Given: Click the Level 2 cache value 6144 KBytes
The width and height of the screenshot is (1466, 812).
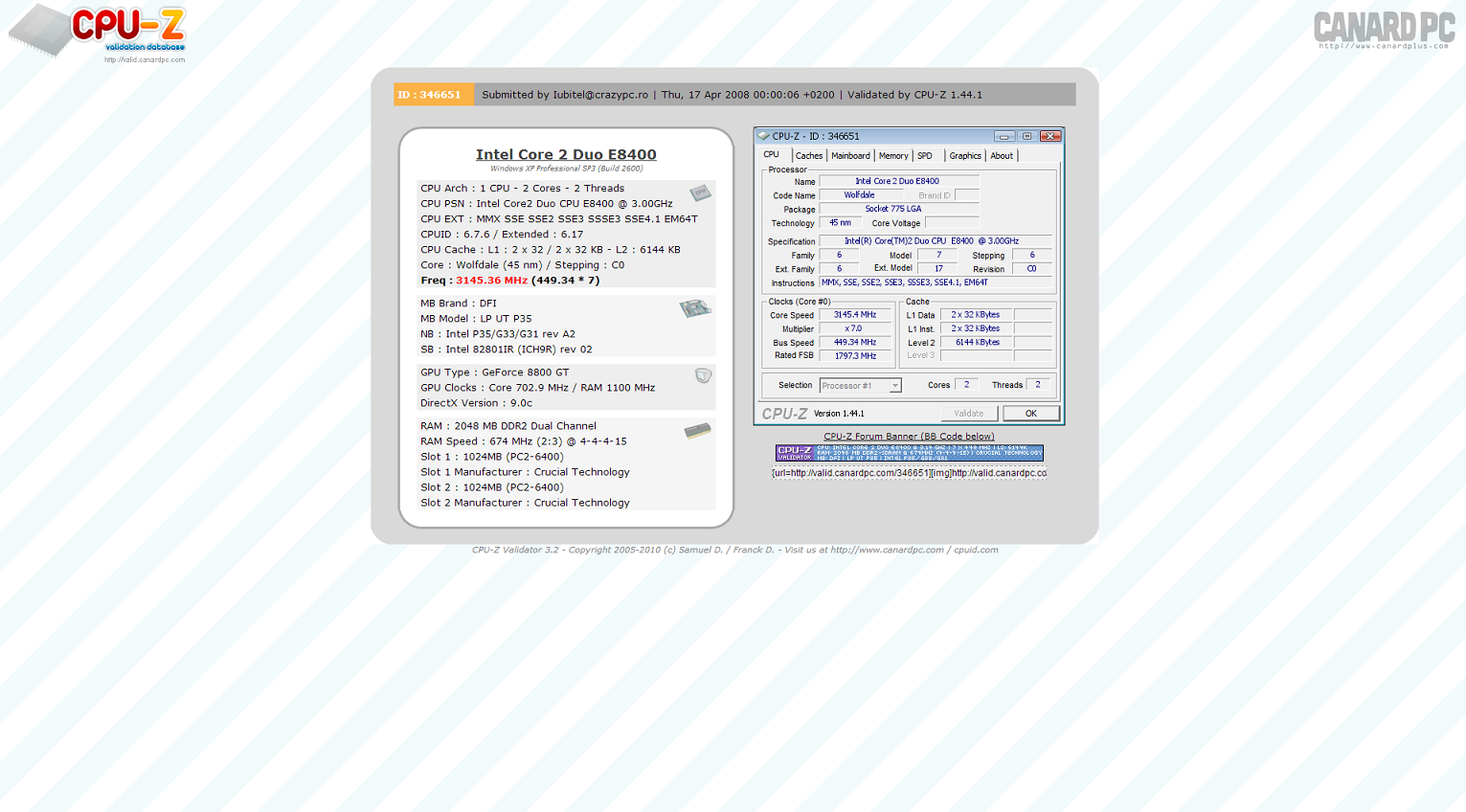Looking at the screenshot, I should tap(977, 342).
